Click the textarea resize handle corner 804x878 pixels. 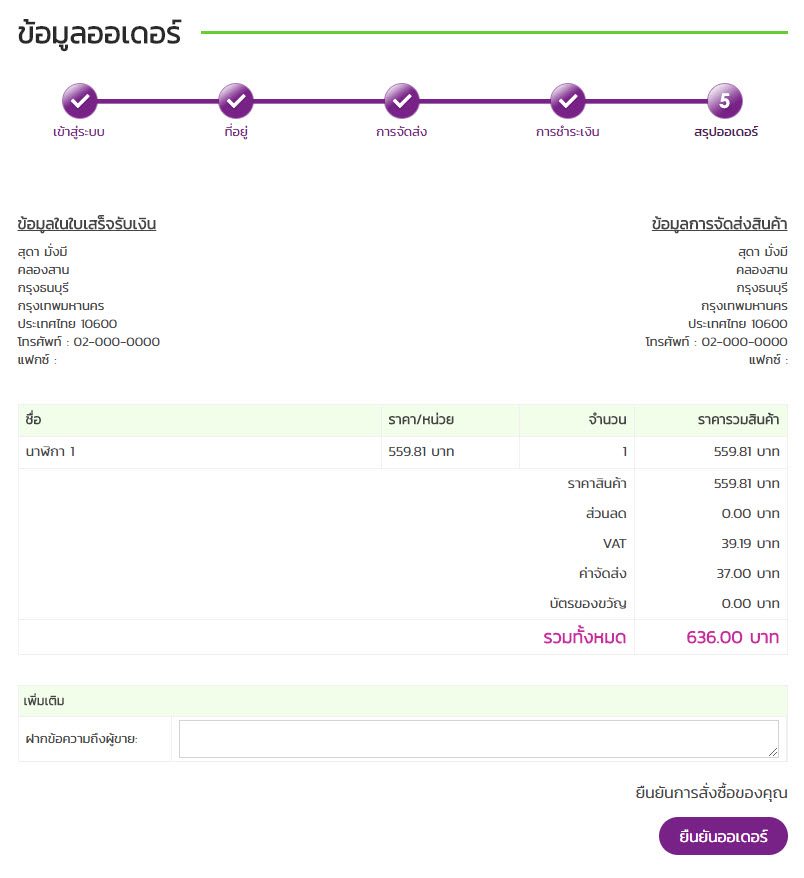[773, 752]
